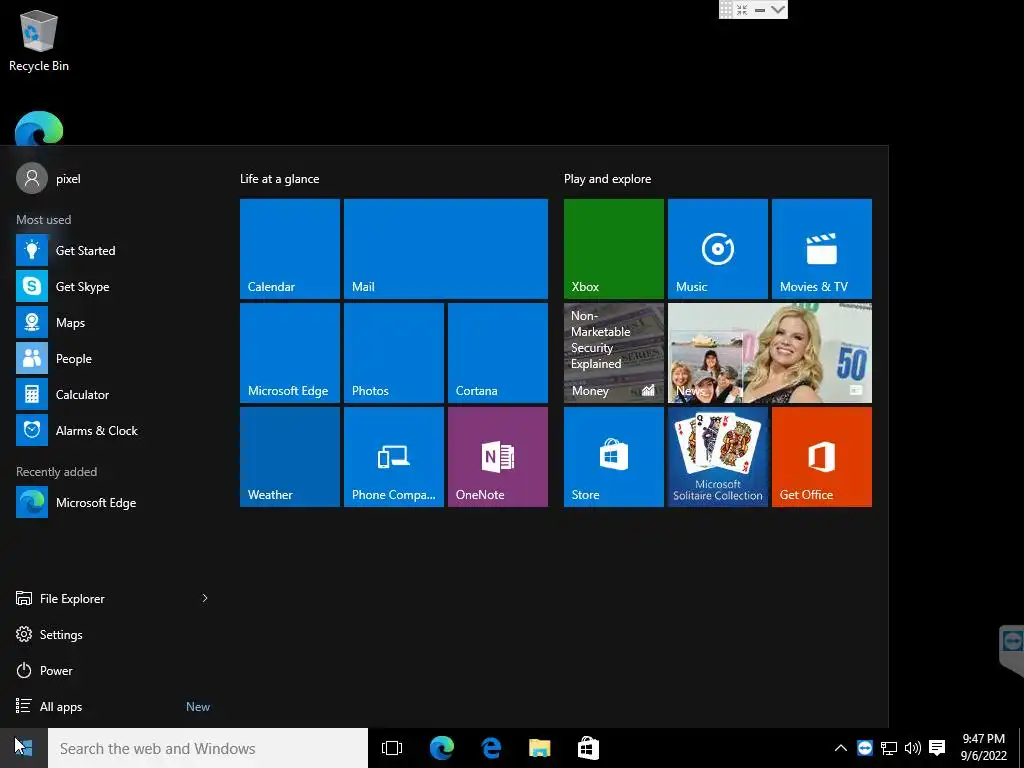Open Store from the taskbar
This screenshot has width=1024, height=768.
tap(588, 748)
